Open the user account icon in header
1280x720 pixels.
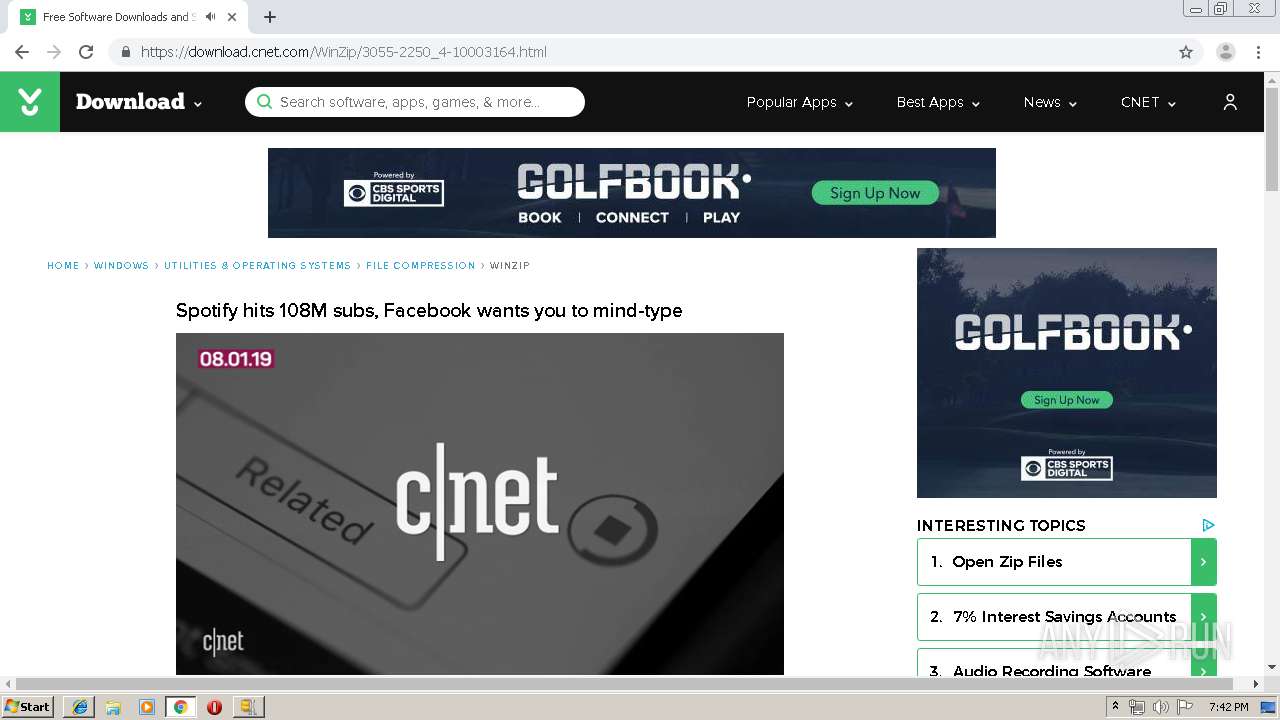pyautogui.click(x=1230, y=102)
